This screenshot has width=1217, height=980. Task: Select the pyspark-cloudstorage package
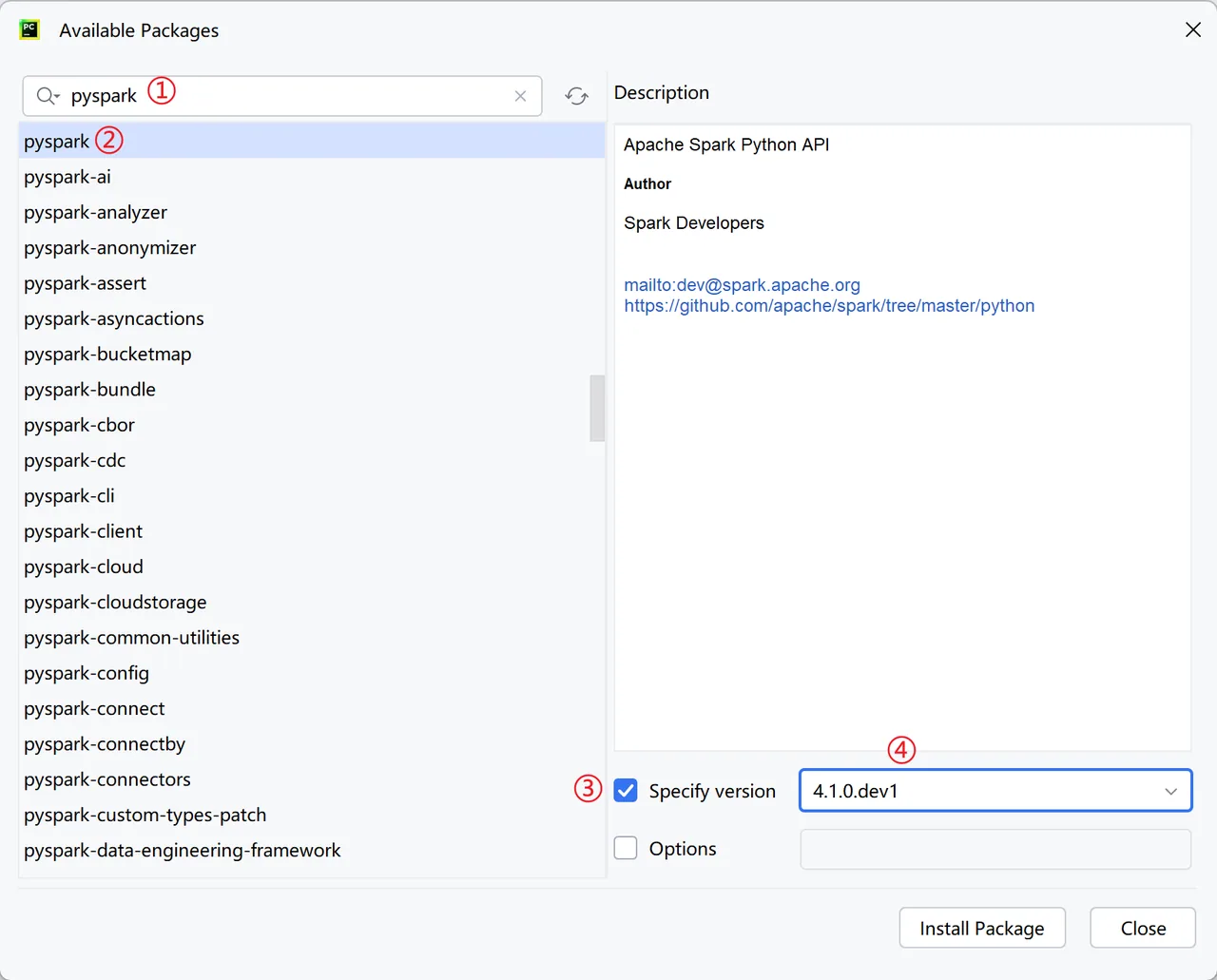tap(312, 603)
